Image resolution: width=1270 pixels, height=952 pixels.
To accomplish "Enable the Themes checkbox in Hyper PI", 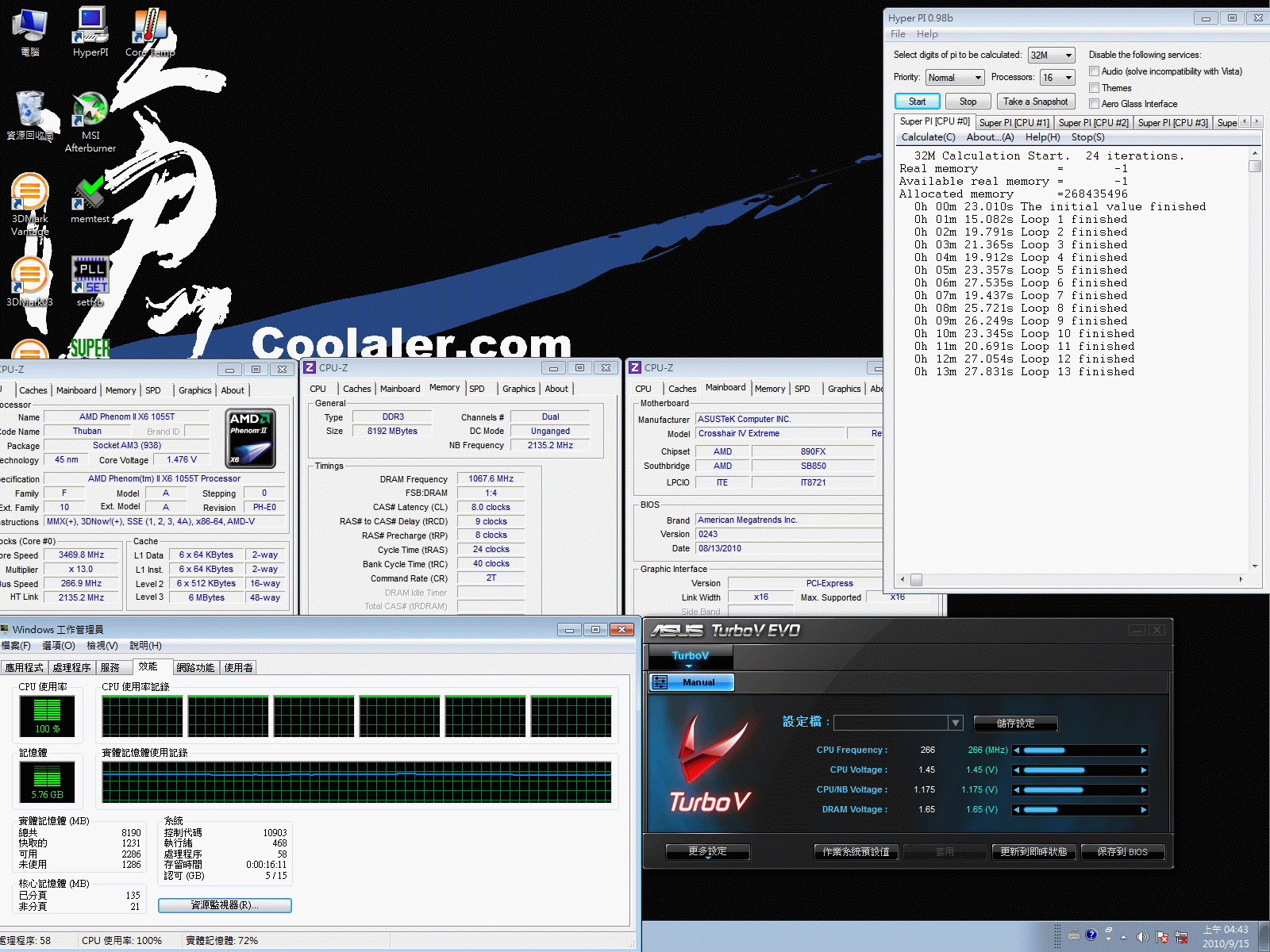I will click(1094, 88).
